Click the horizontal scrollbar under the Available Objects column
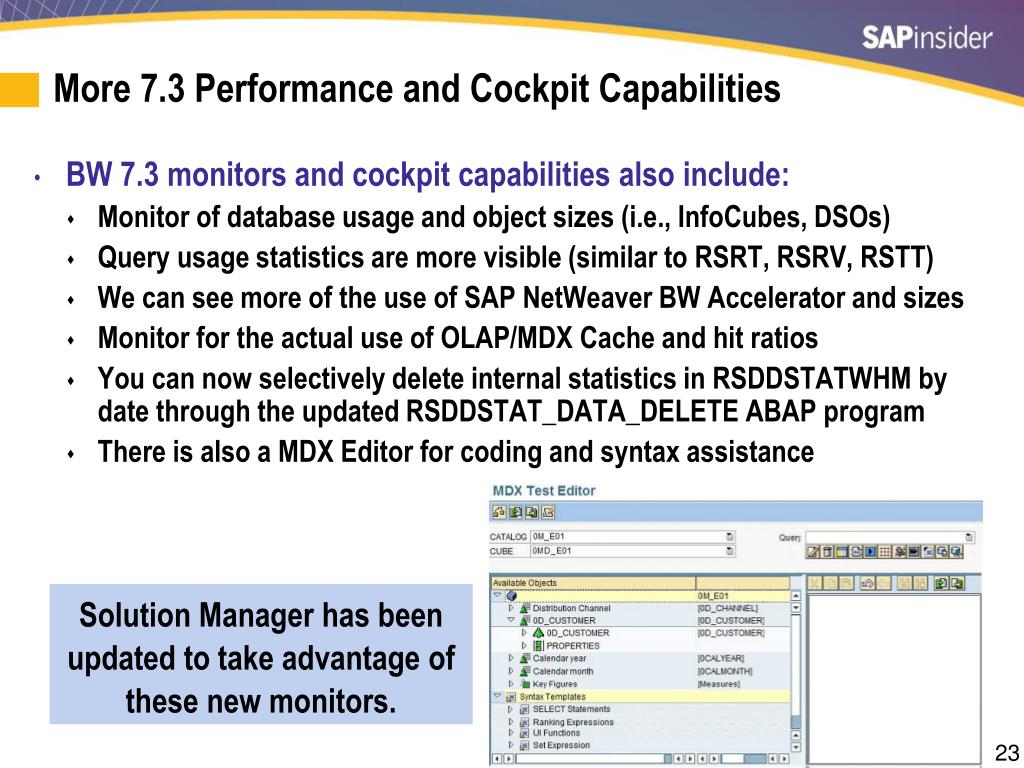This screenshot has width=1024, height=768. point(594,759)
